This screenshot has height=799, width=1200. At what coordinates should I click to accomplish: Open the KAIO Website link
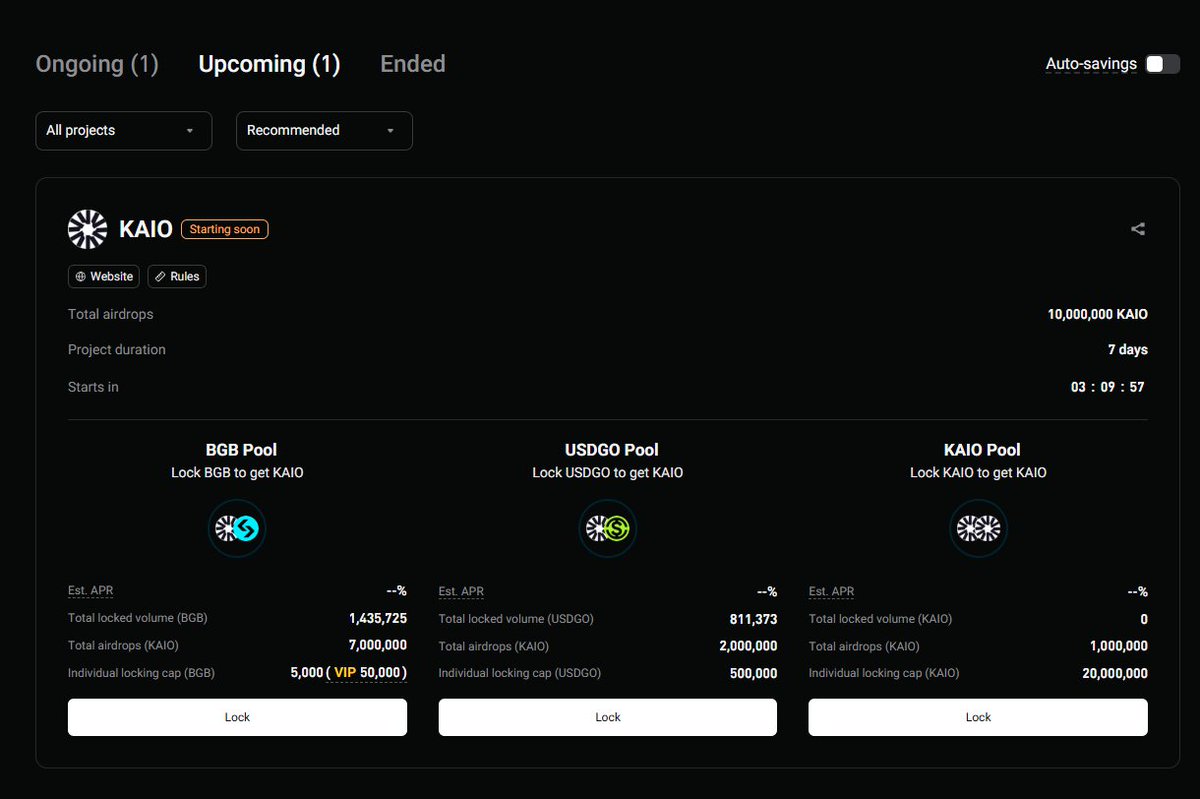[104, 276]
